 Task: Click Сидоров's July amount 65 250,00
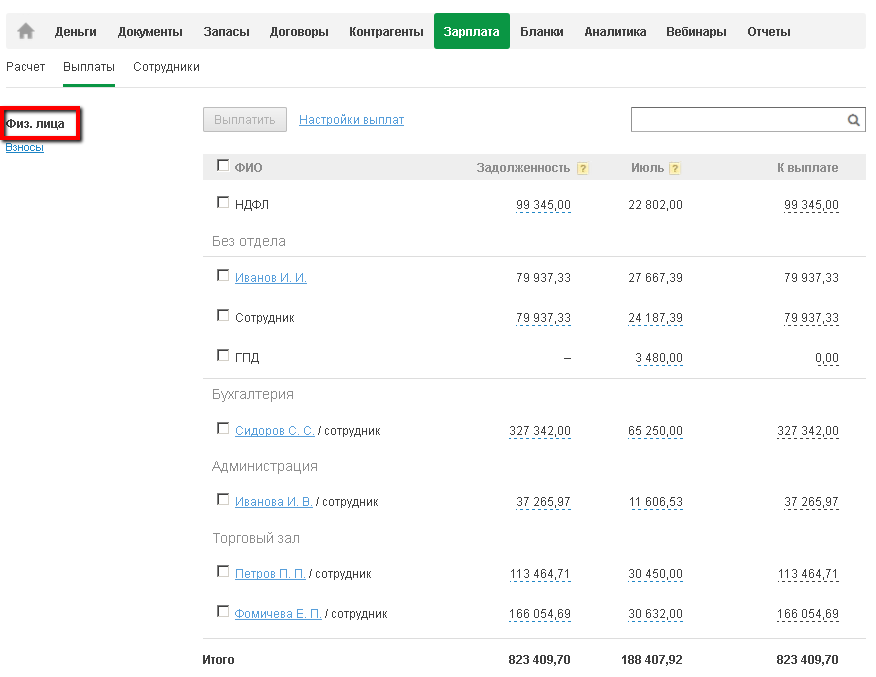click(x=655, y=431)
